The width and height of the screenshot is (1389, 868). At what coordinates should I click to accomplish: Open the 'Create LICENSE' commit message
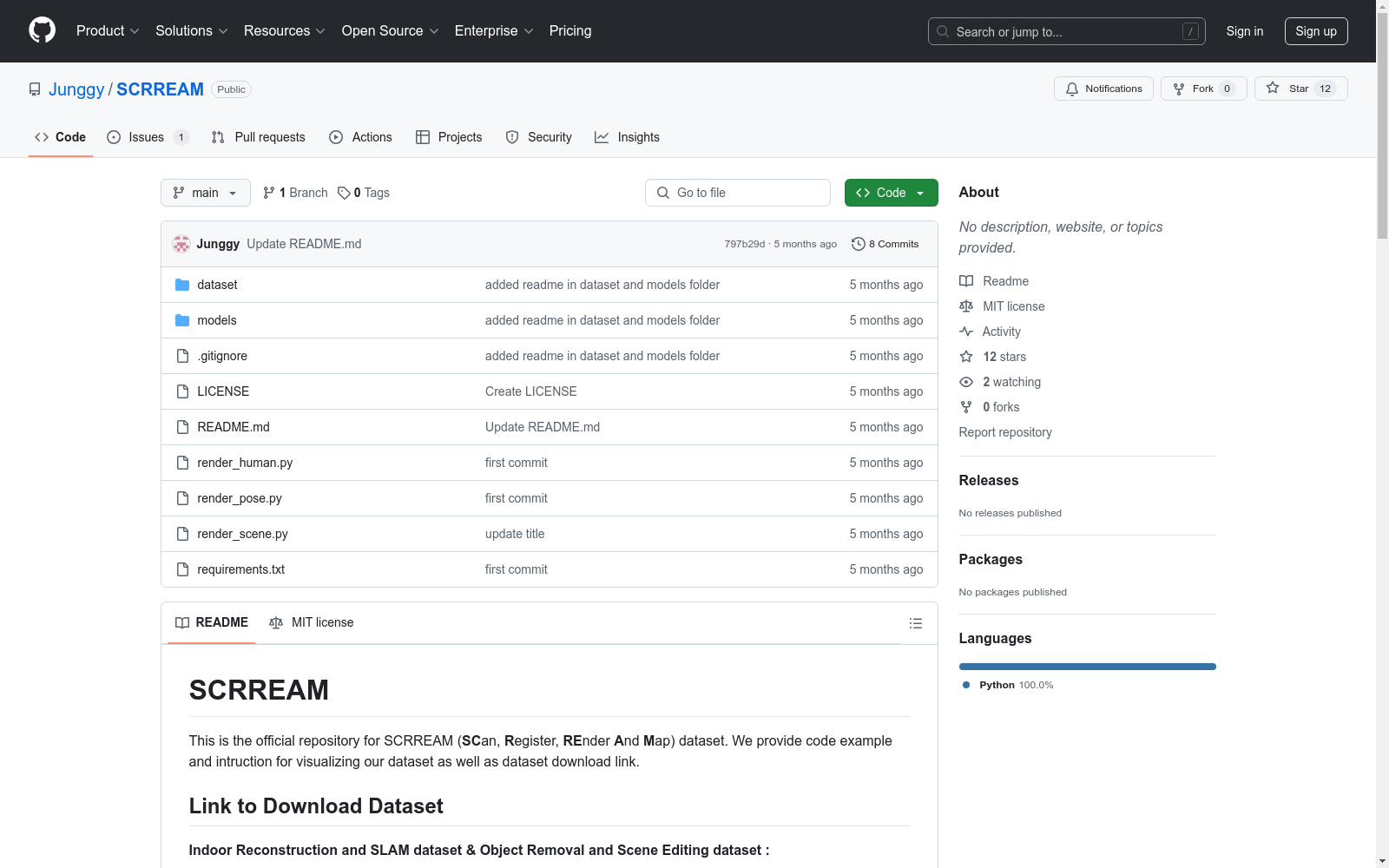click(x=531, y=391)
